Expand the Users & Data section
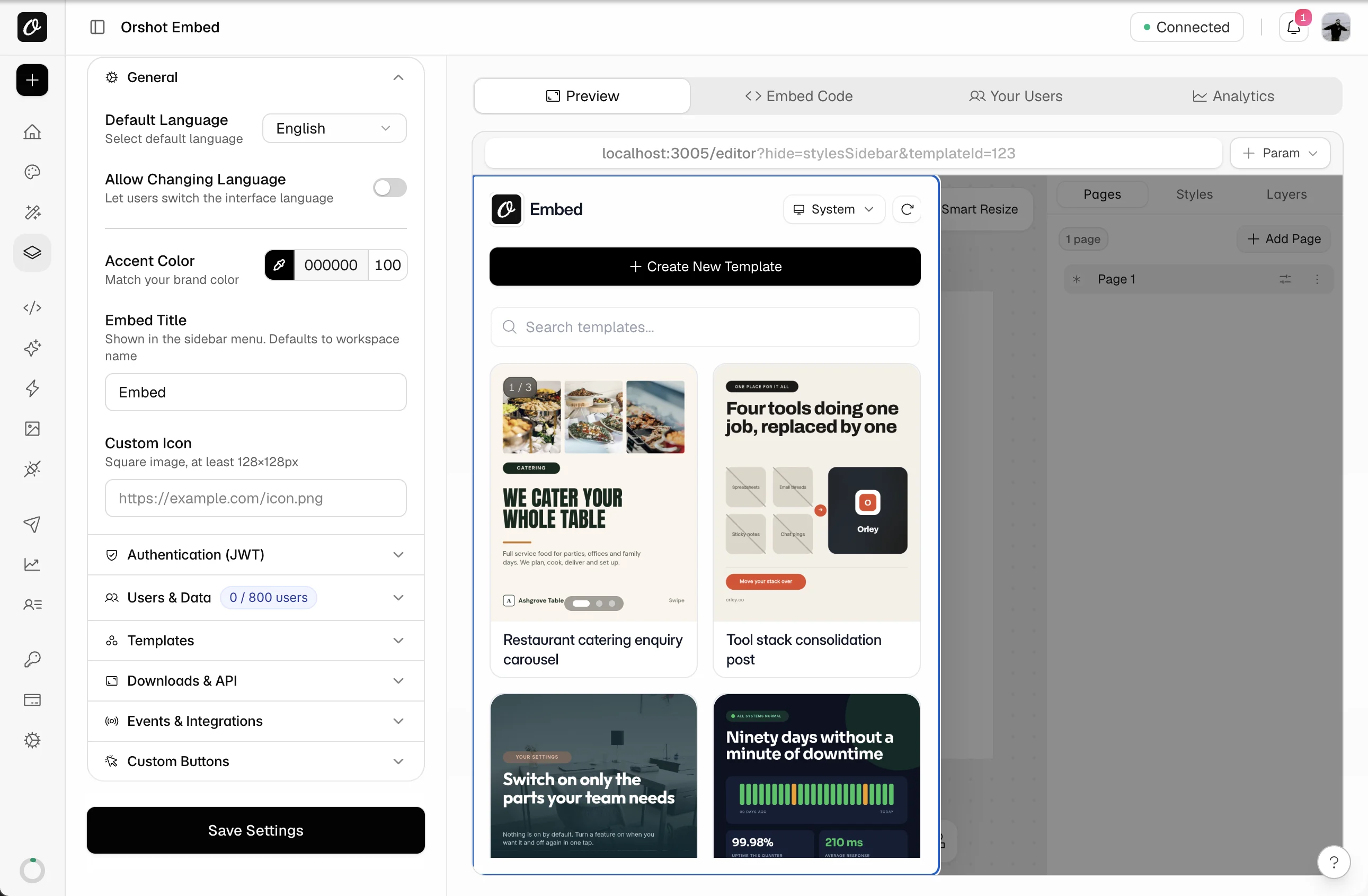 click(x=256, y=598)
